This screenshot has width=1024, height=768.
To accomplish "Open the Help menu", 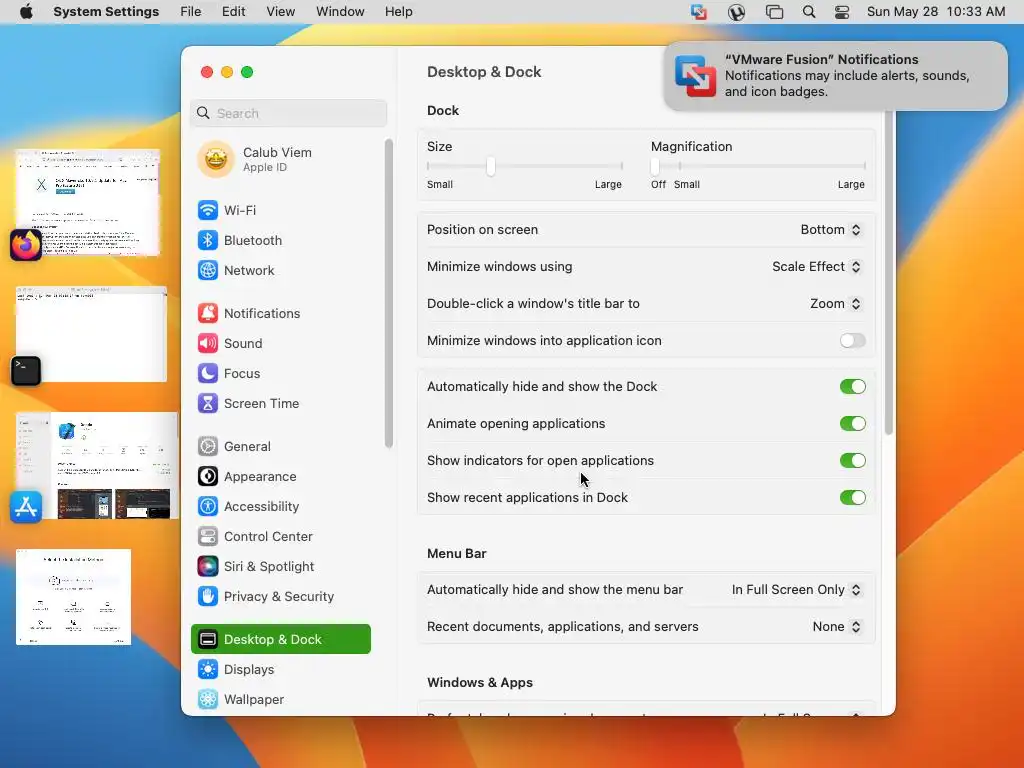I will pyautogui.click(x=398, y=12).
